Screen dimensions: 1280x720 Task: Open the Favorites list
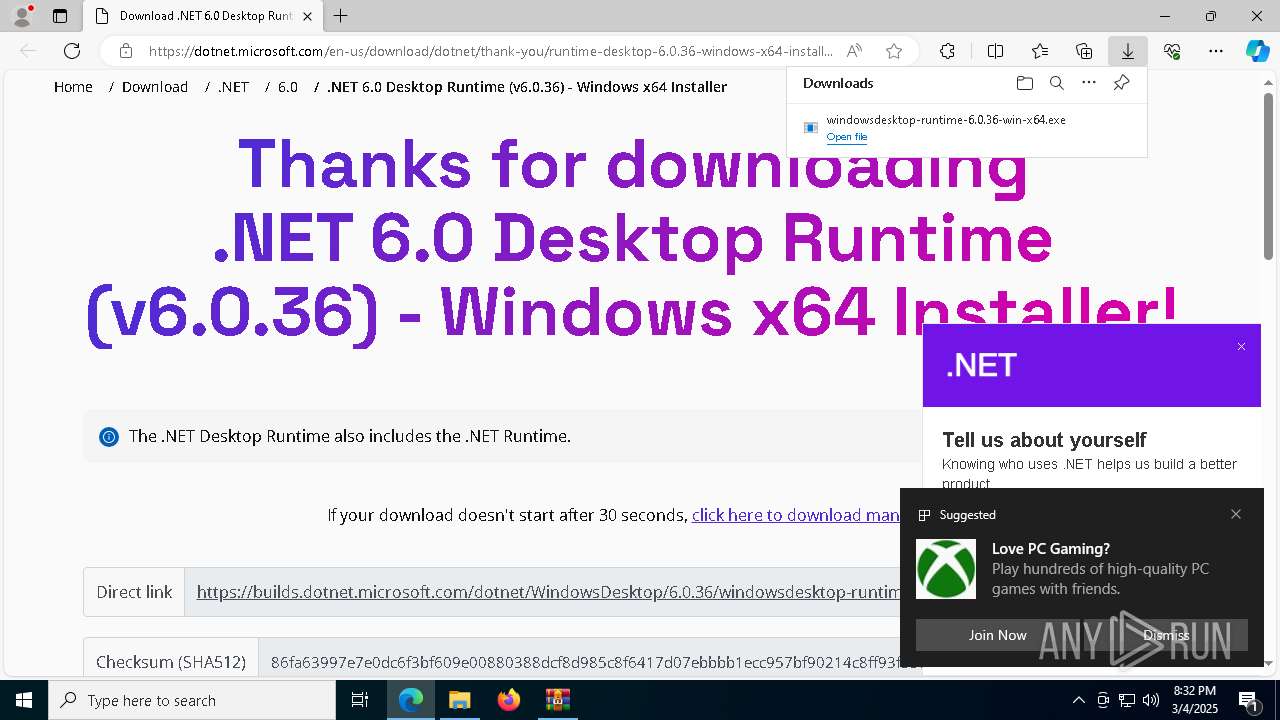click(x=1040, y=51)
